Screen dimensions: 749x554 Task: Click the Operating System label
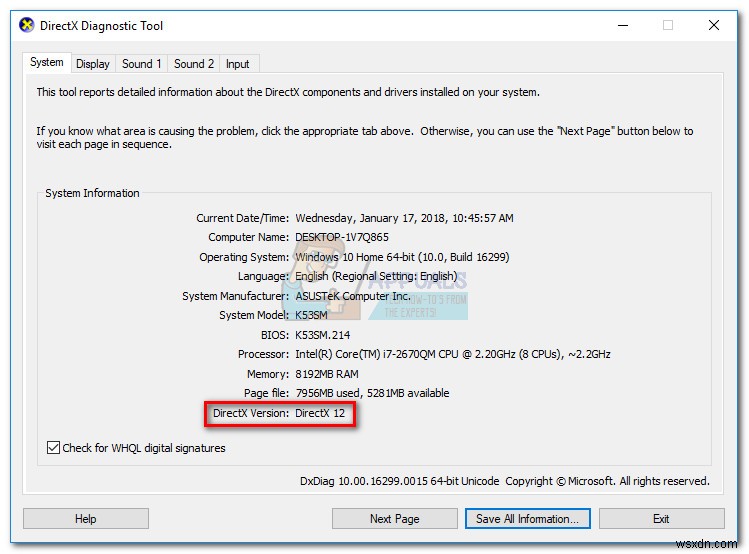244,257
